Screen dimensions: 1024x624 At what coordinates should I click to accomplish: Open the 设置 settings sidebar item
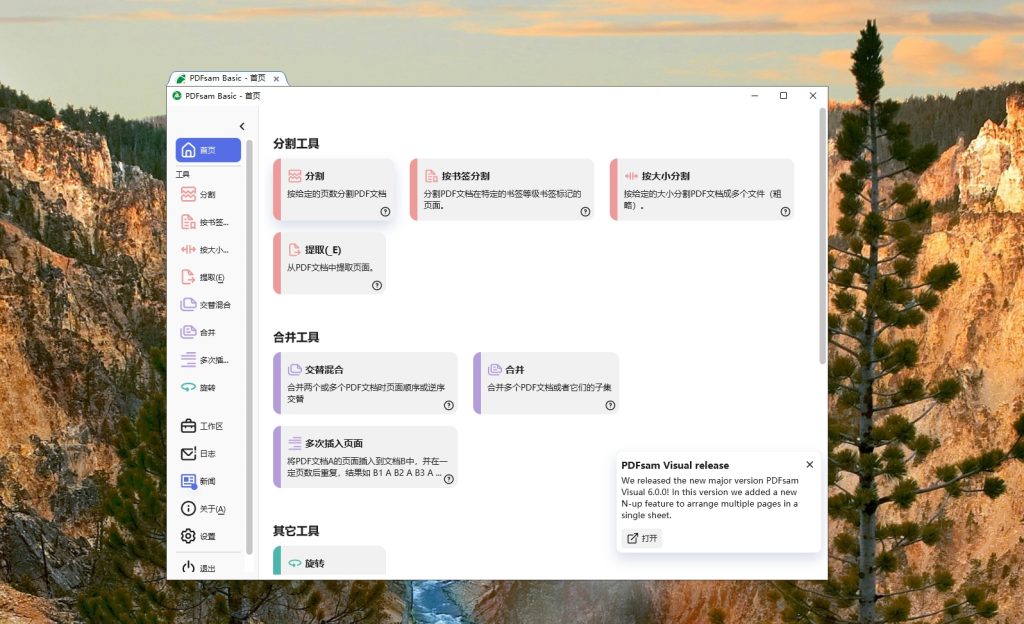pos(208,536)
